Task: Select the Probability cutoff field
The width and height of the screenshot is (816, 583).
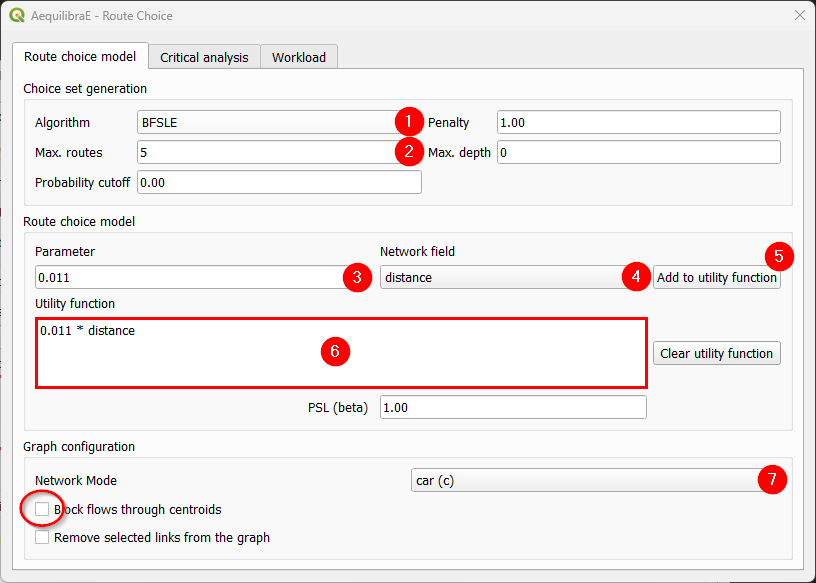Action: click(278, 182)
